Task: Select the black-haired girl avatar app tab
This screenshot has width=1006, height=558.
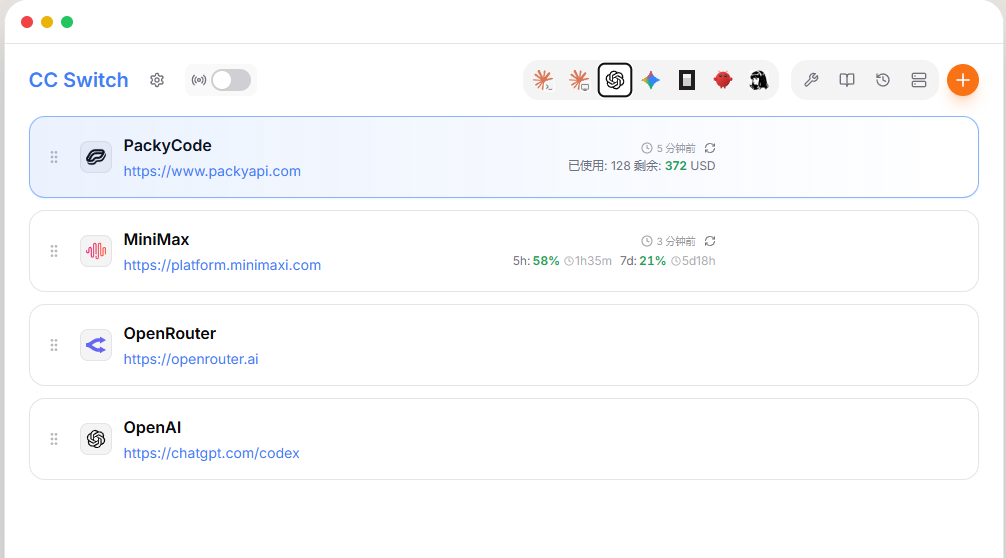Action: pyautogui.click(x=759, y=80)
